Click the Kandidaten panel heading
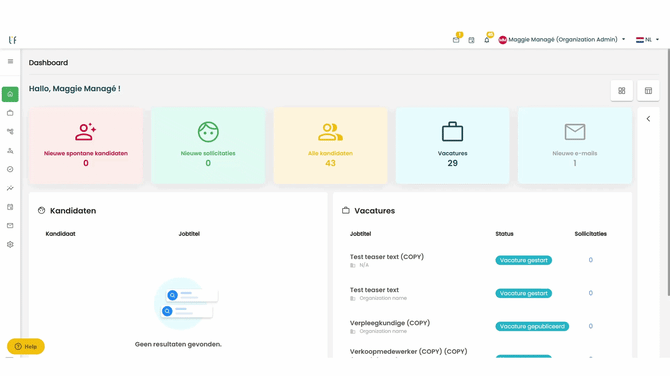670x376 pixels. [x=73, y=211]
